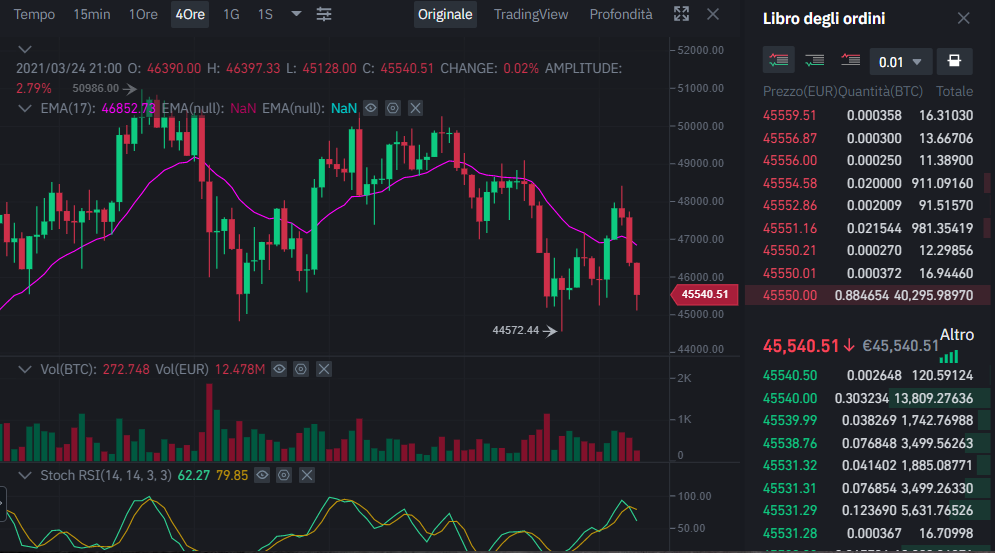Select the 1Ore timeframe
The width and height of the screenshot is (995, 553).
tap(143, 14)
